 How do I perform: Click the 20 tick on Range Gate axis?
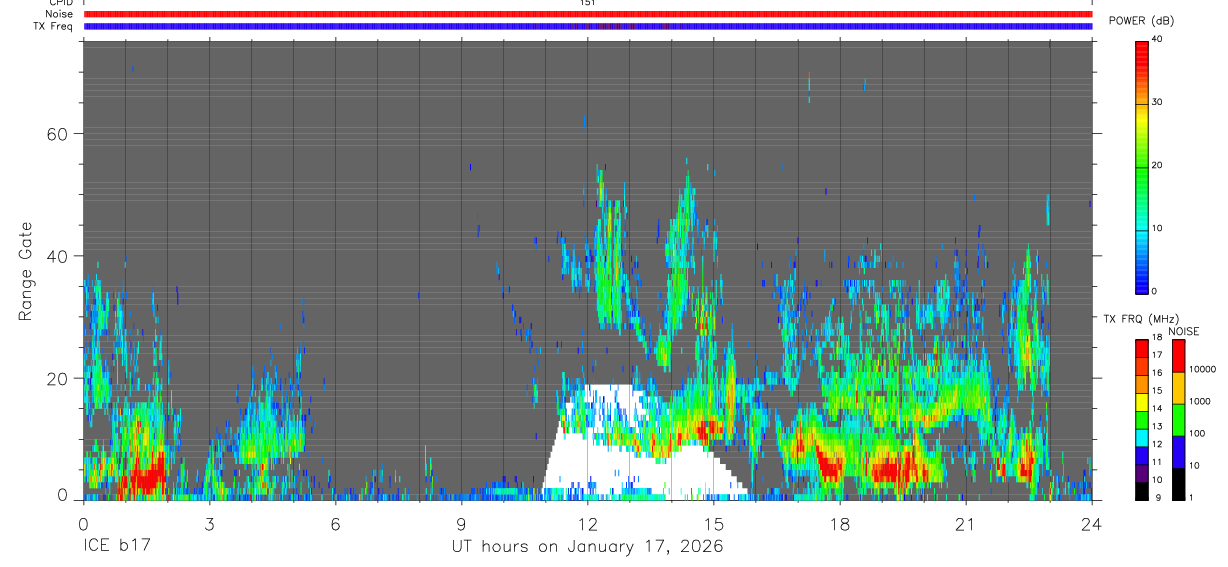coord(59,379)
